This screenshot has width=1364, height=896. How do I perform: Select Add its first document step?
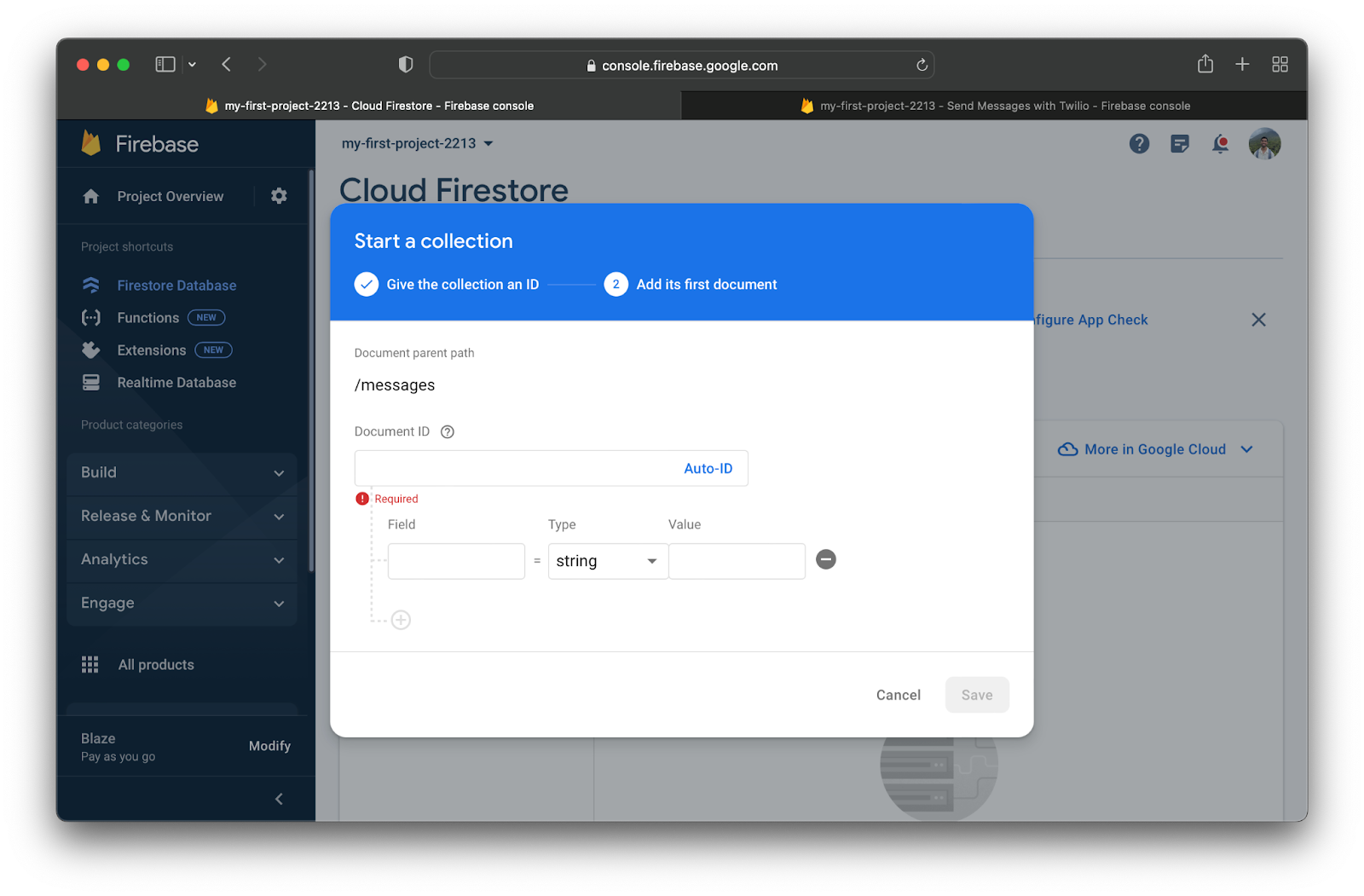[691, 285]
